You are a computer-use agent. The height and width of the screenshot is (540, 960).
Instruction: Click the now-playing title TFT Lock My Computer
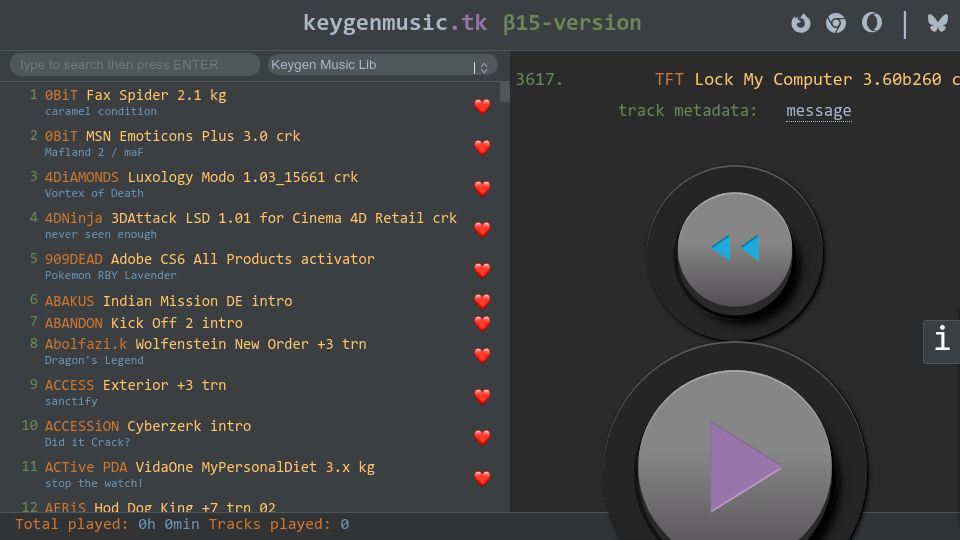click(807, 80)
